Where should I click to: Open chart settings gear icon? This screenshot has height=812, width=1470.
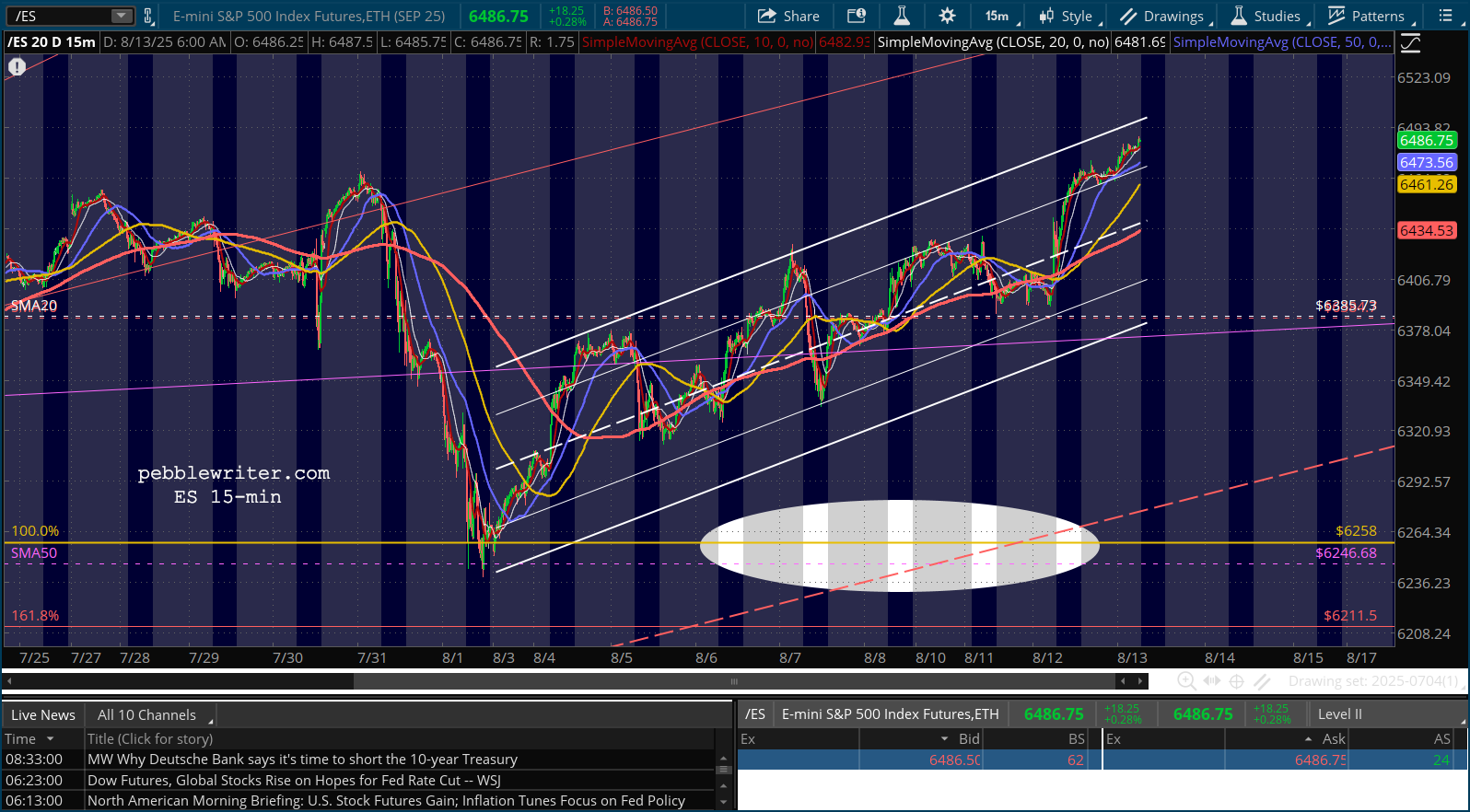[x=947, y=16]
